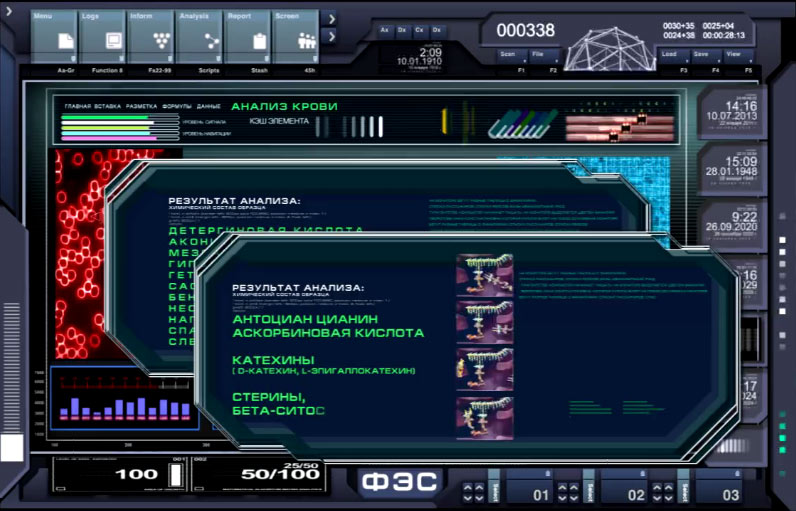Click the КЭШ ЭЛЕМЕНТА vertical bars indicator
This screenshot has height=511, width=796.
point(349,126)
